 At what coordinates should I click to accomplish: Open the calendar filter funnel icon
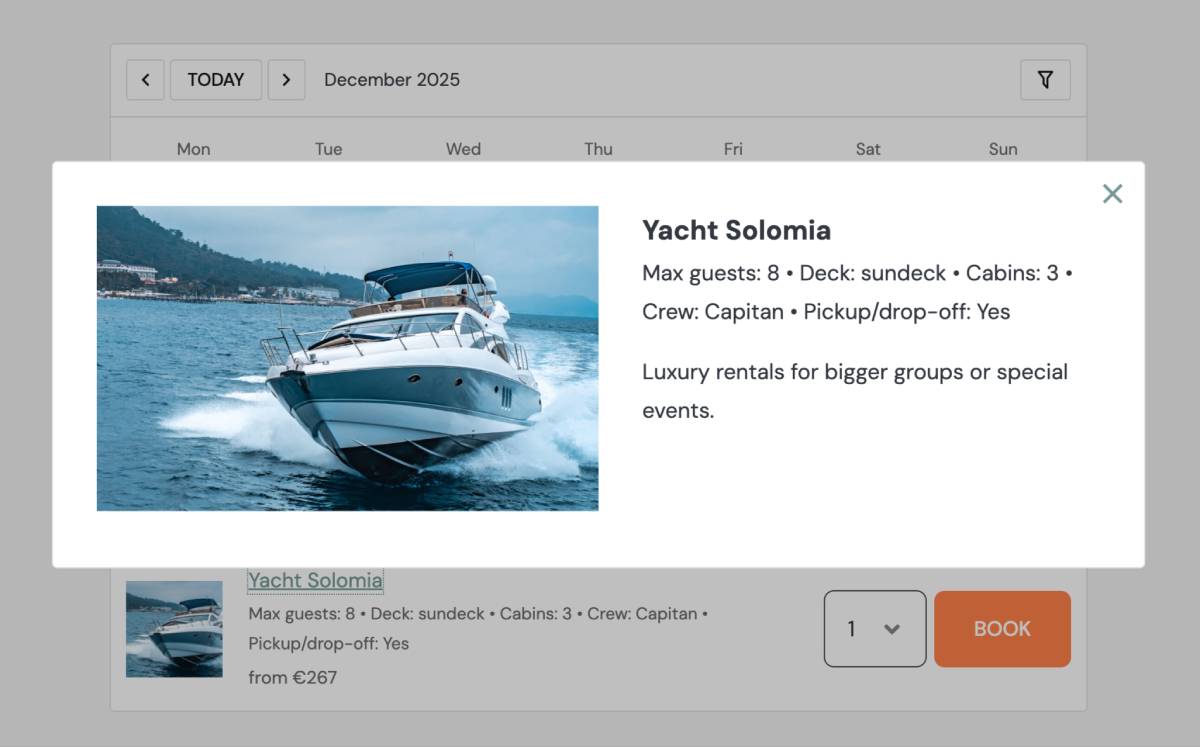coord(1045,80)
